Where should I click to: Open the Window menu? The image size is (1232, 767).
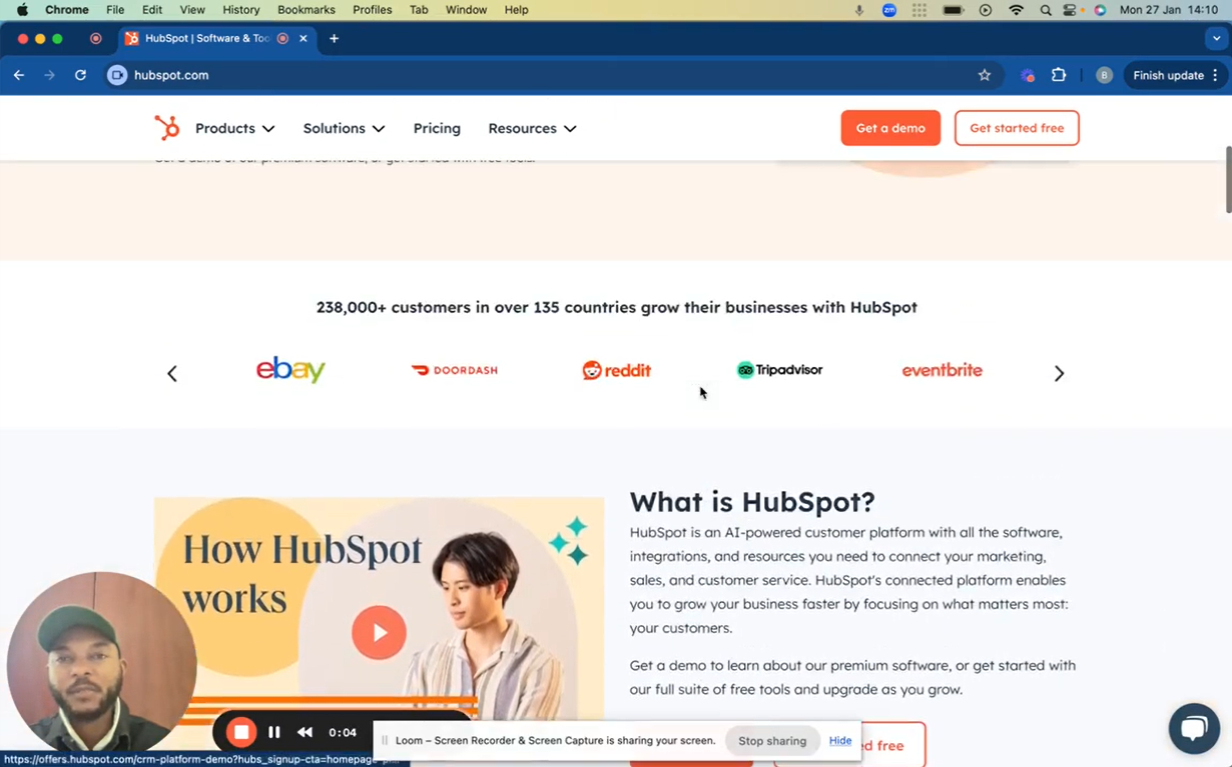coord(466,10)
